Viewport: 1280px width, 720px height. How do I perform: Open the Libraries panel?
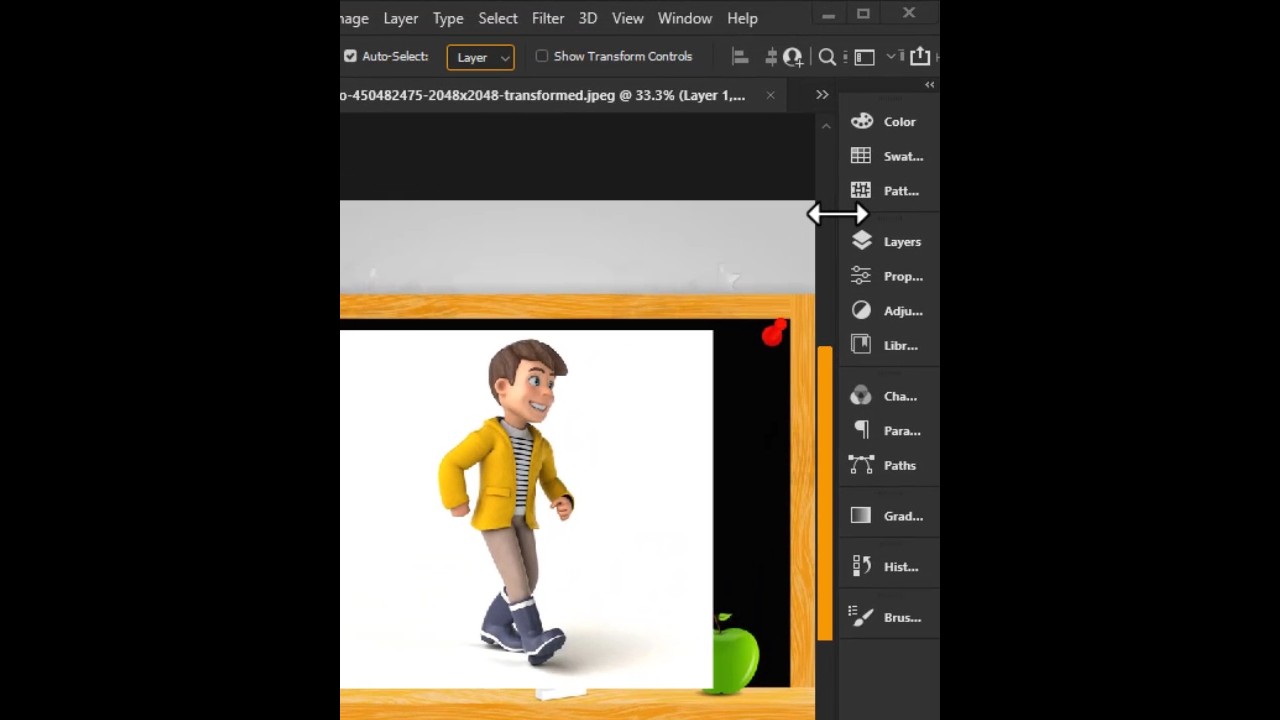[884, 345]
